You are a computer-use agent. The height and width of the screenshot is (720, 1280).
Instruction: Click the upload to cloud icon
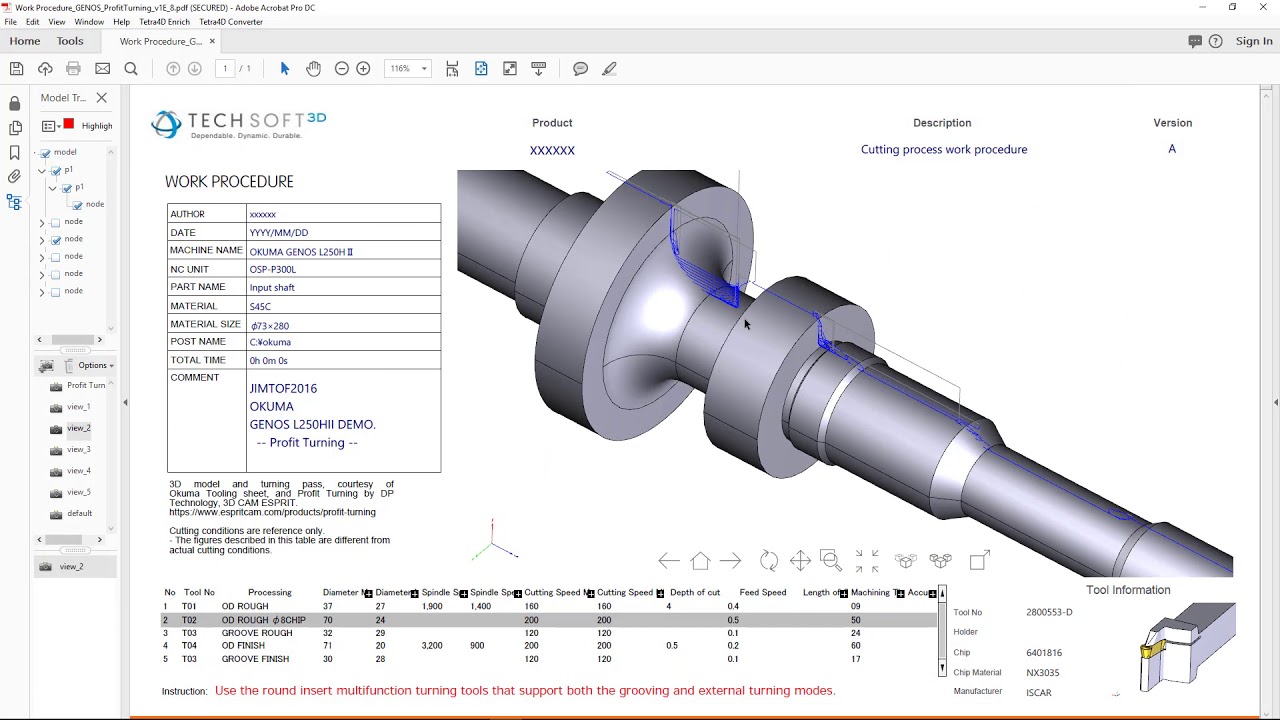(x=45, y=68)
